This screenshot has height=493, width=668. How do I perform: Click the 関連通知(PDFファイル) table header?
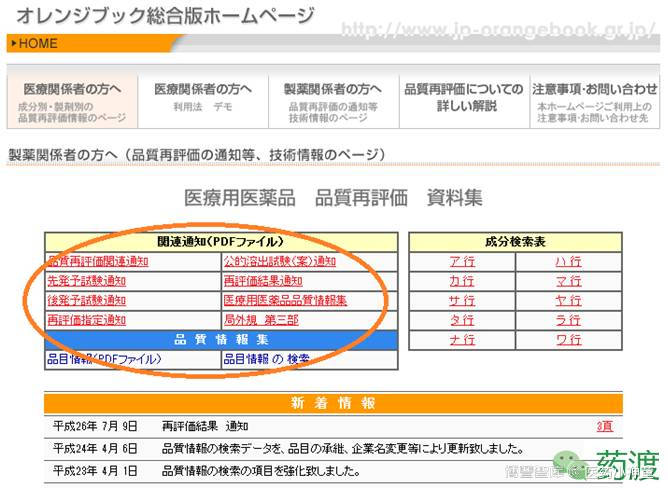point(221,242)
